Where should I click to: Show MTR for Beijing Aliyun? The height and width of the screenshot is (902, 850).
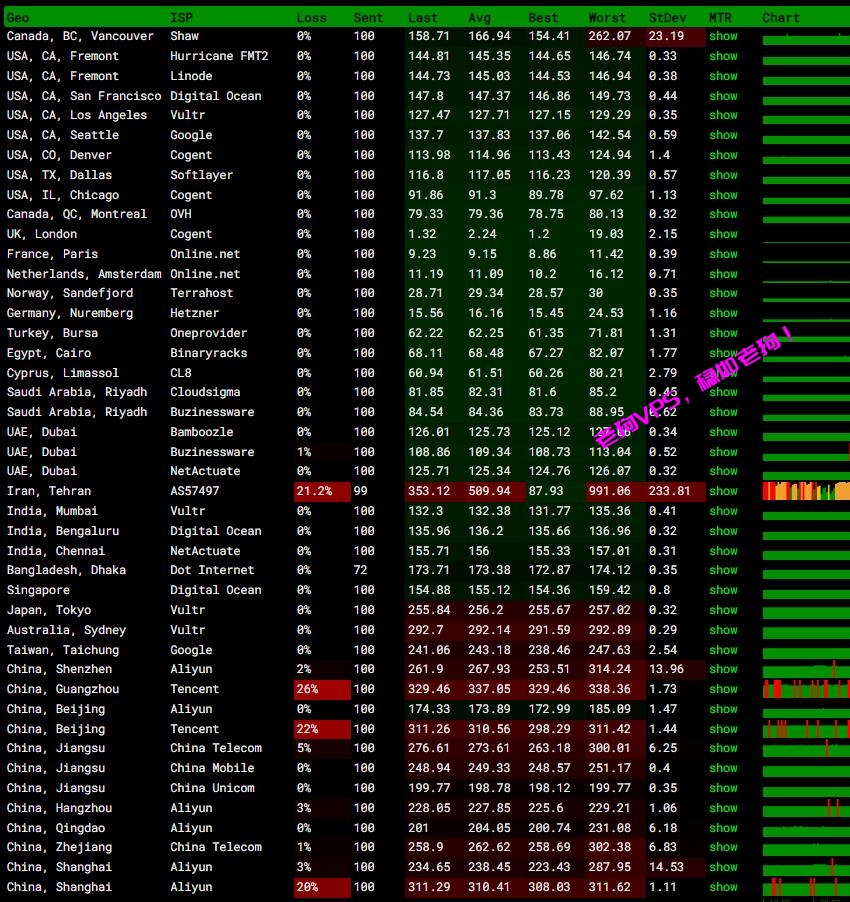pyautogui.click(x=723, y=709)
